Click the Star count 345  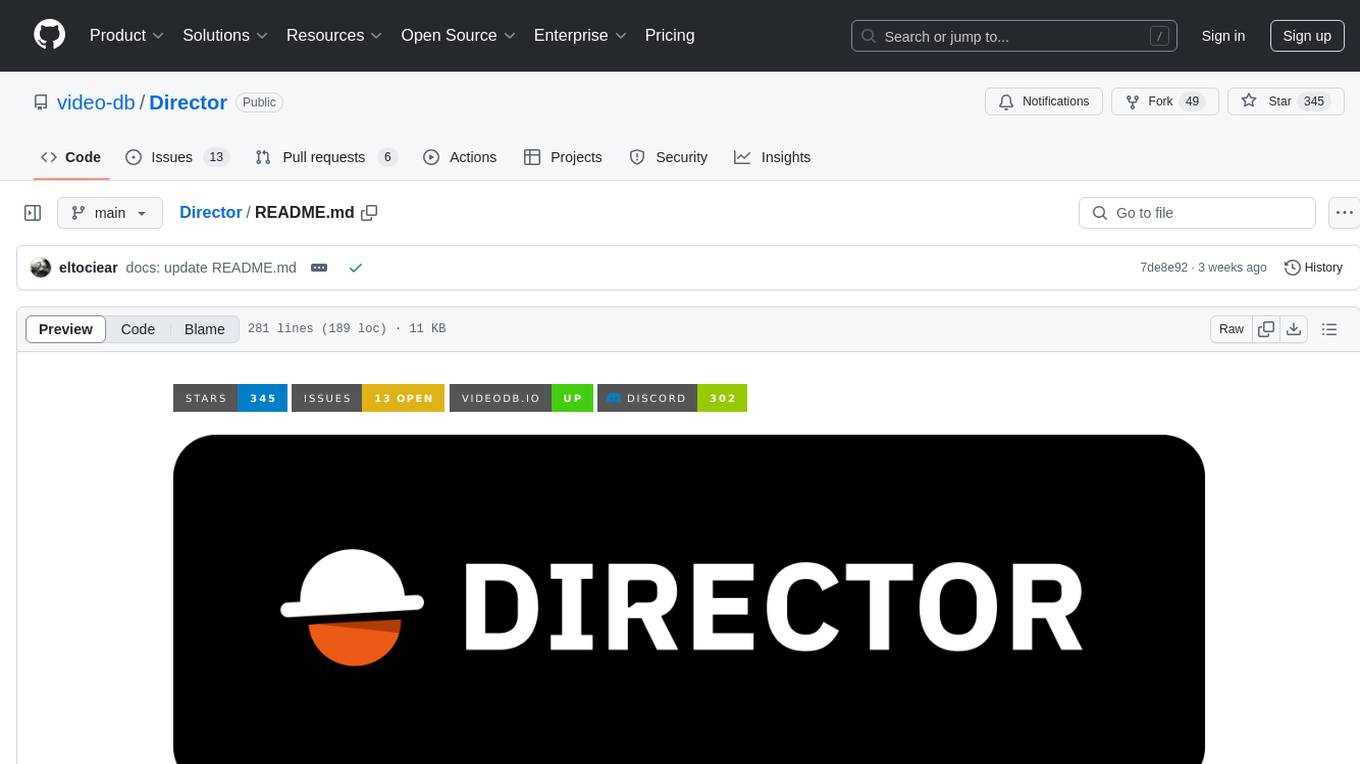[x=1314, y=102]
